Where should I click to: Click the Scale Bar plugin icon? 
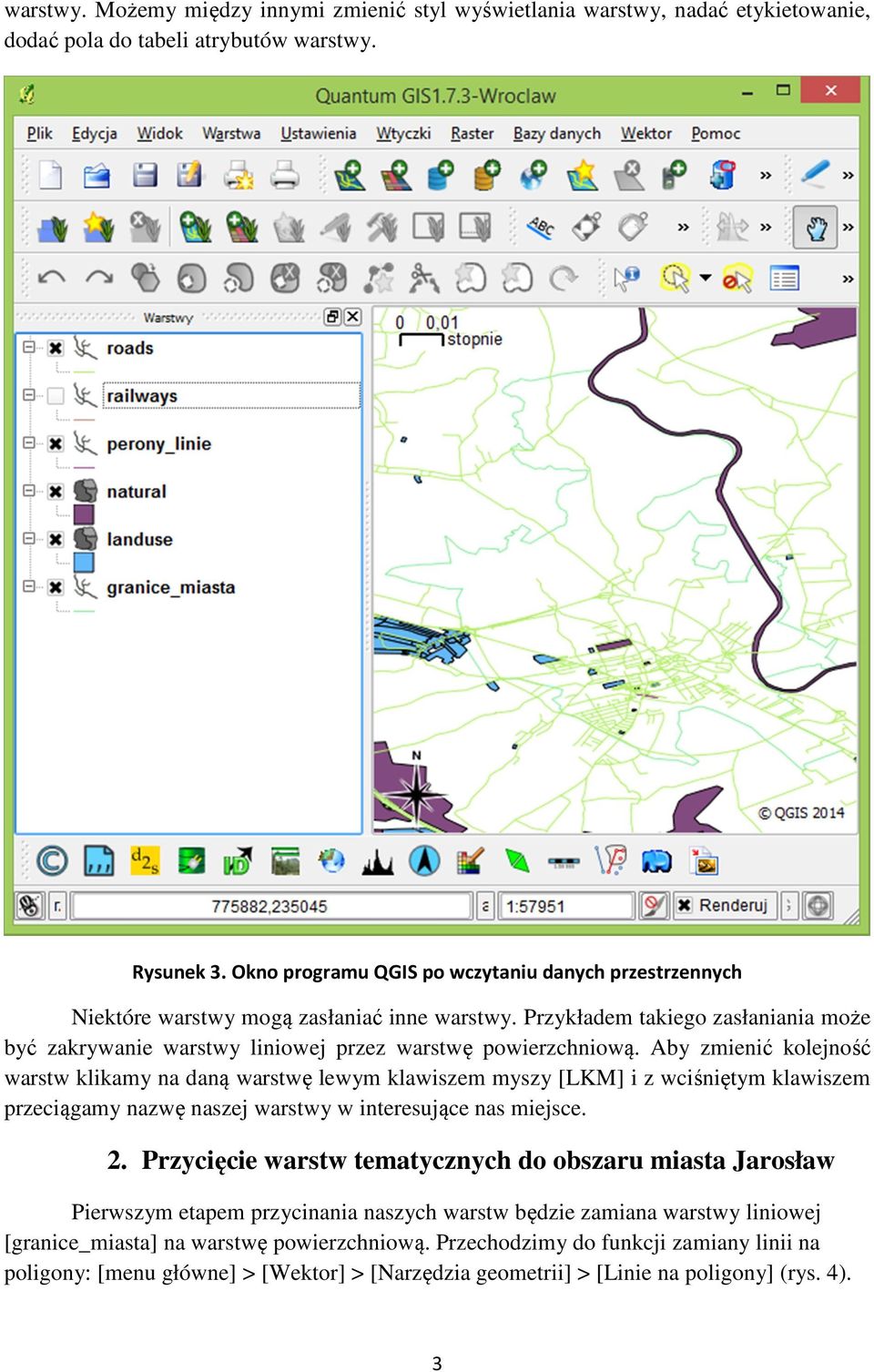[564, 860]
